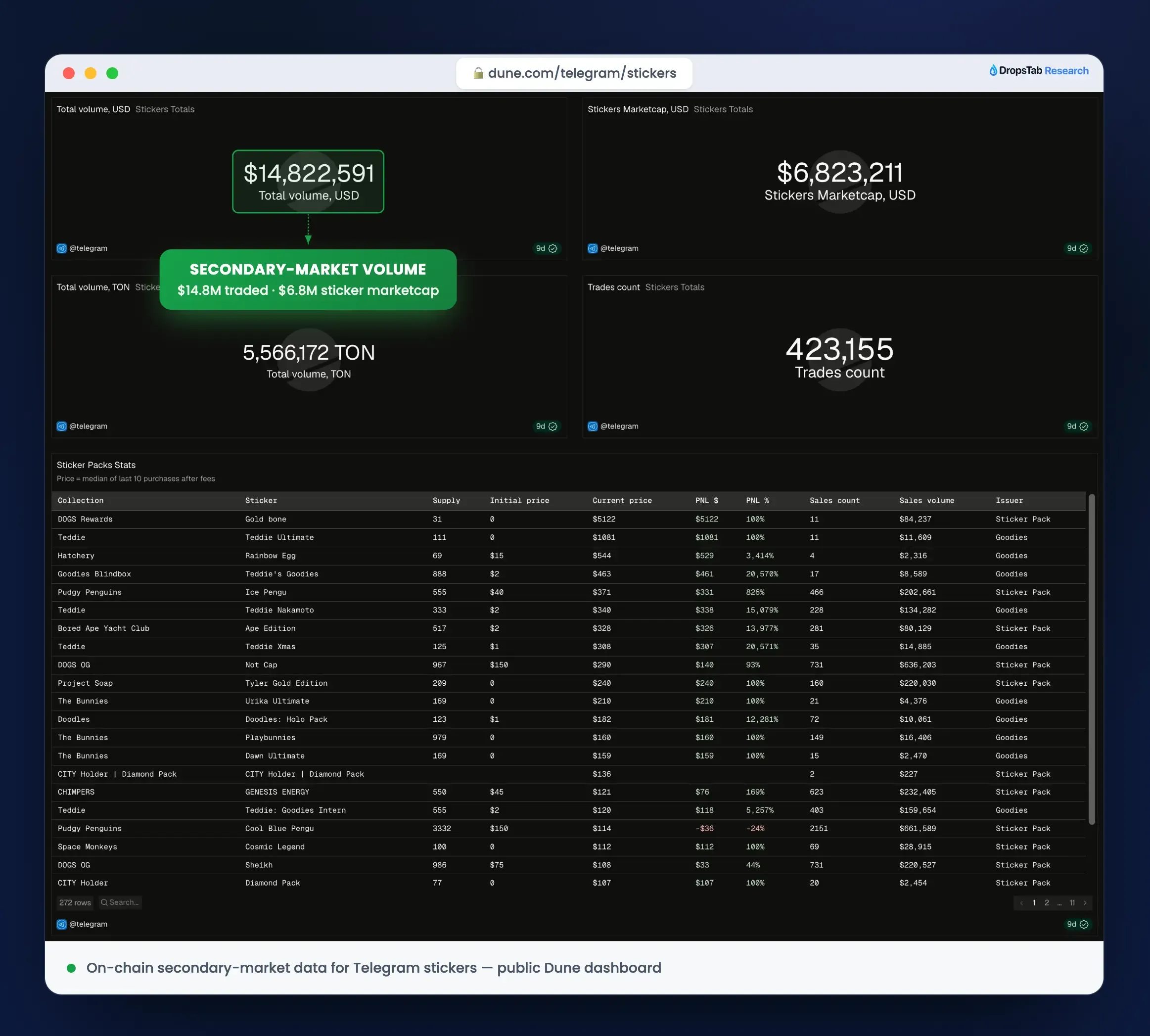1150x1036 pixels.
Task: Select the Rainbow Egg sticker cell
Action: tap(270, 556)
